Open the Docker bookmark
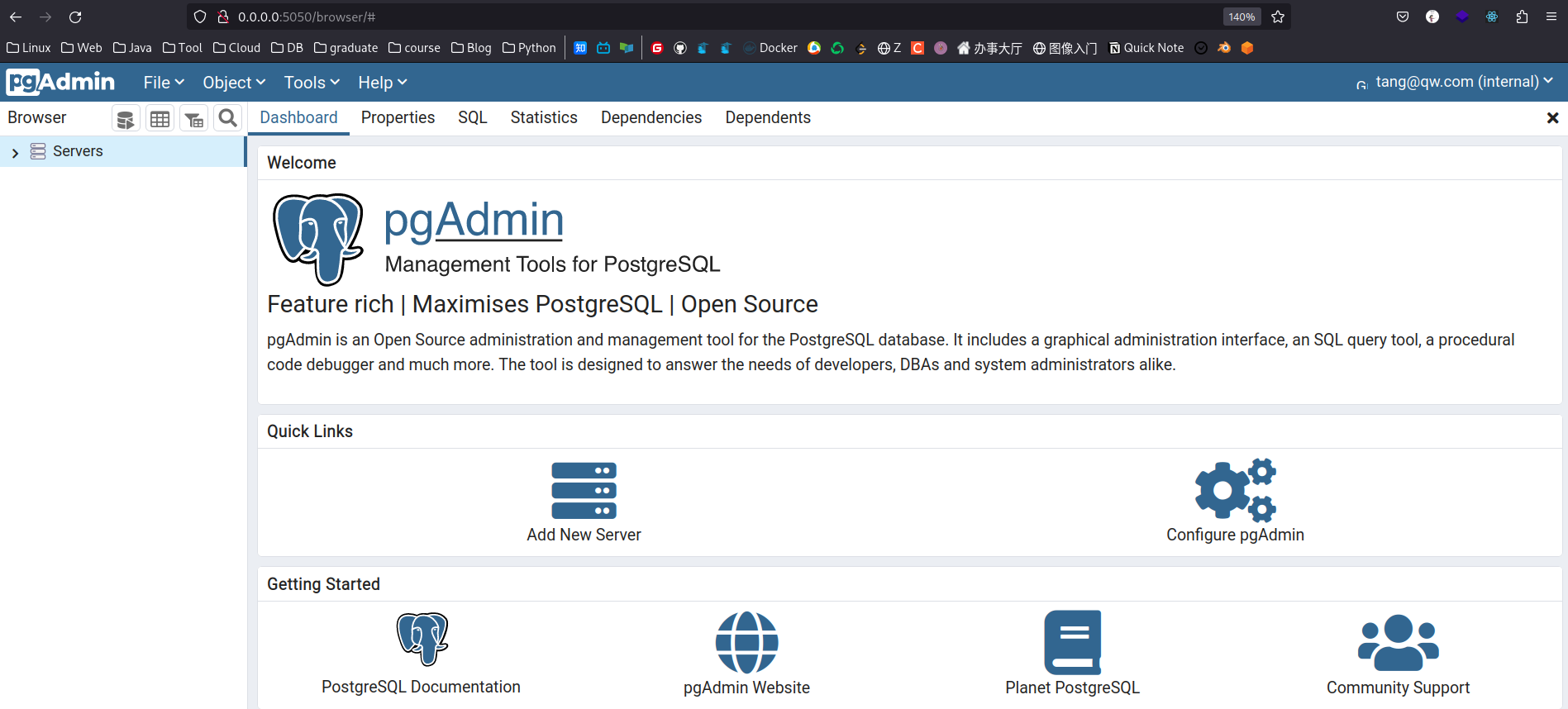This screenshot has width=1568, height=709. tap(770, 48)
